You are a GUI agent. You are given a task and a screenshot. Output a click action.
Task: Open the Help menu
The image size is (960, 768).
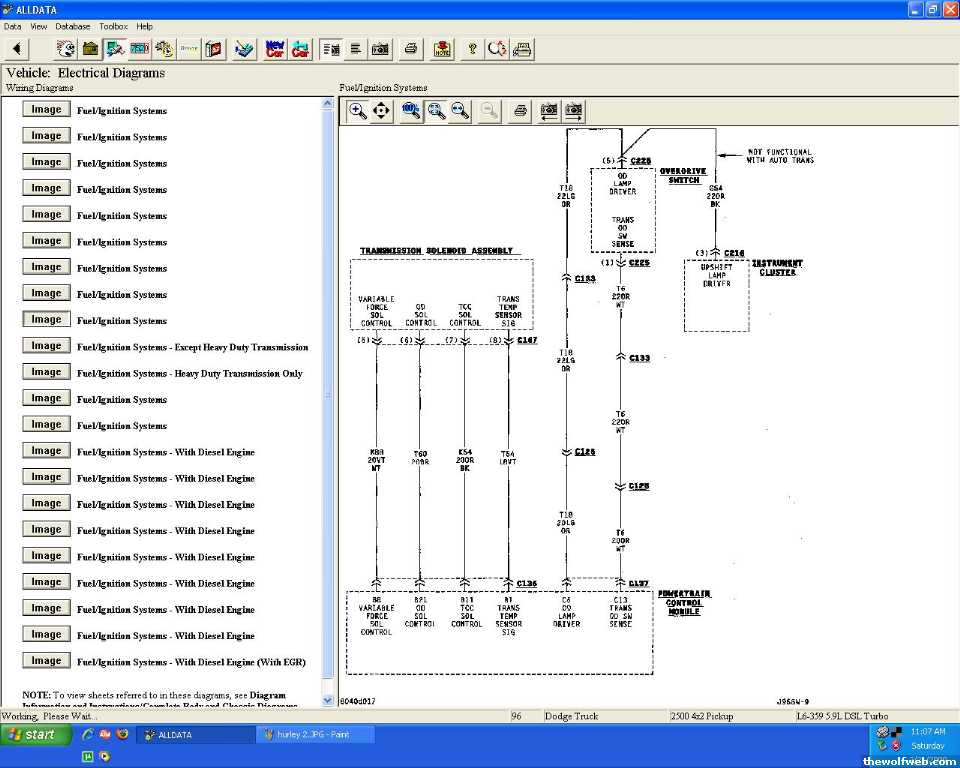tap(144, 26)
